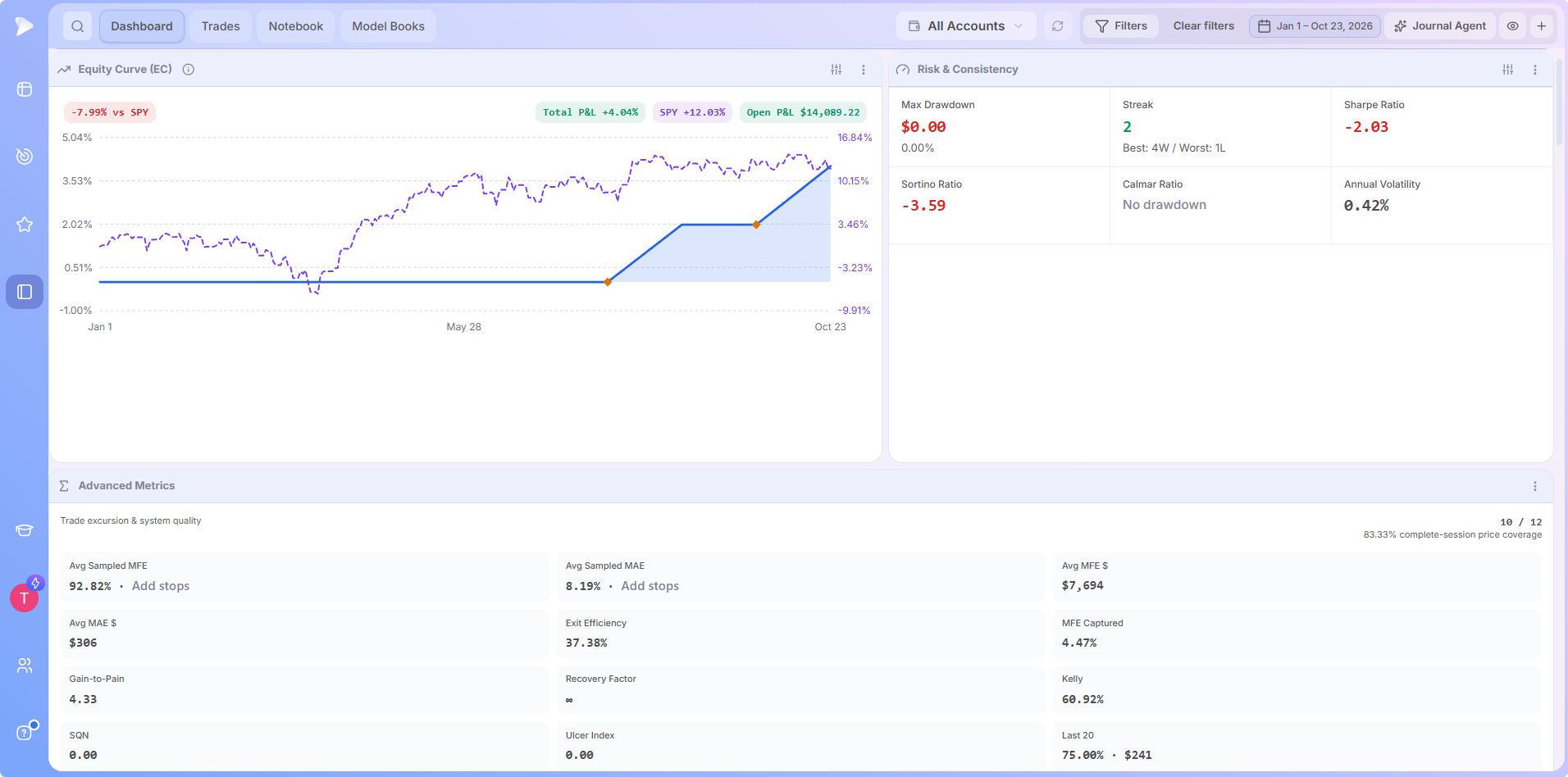
Task: Open Equity Curve settings sliders icon
Action: tap(836, 70)
